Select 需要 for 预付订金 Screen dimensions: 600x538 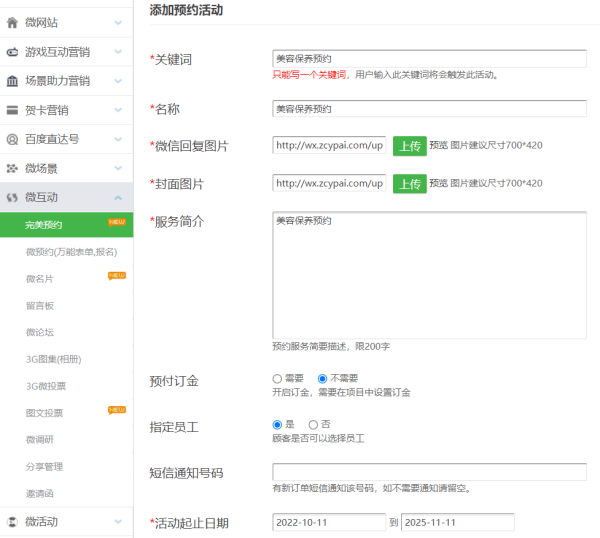pos(277,379)
